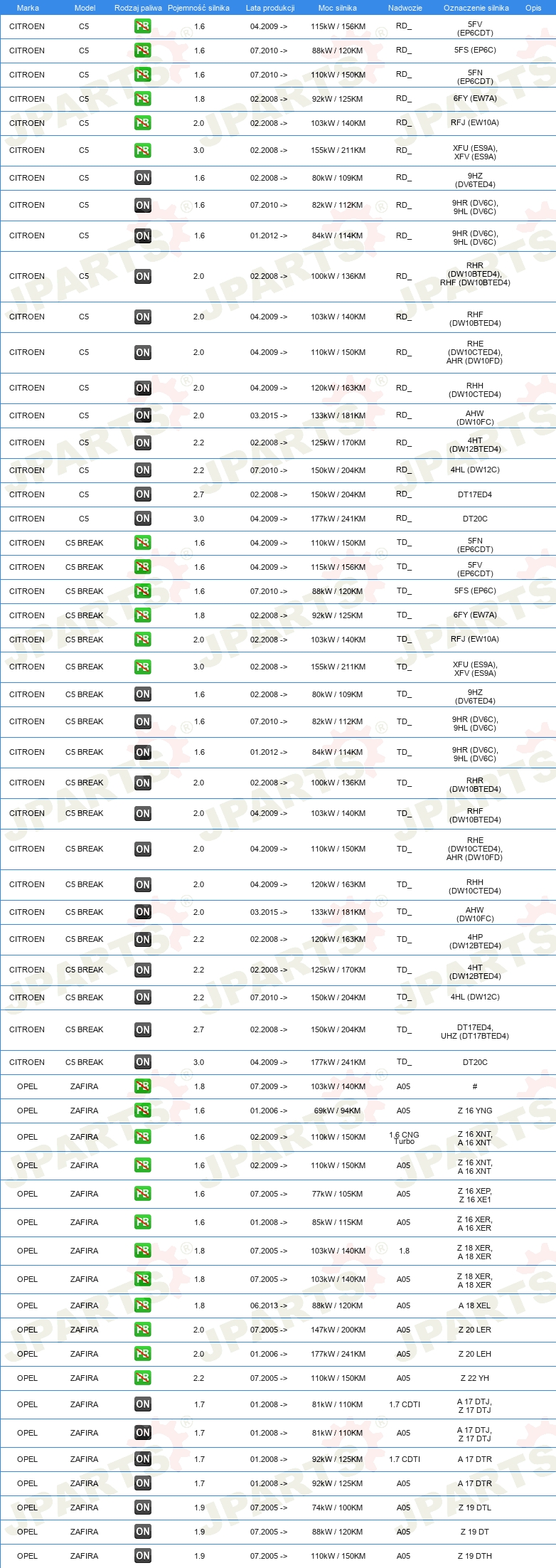Click the ON icon in C5 RD_ AHW (DW10FC) row

coord(143,415)
